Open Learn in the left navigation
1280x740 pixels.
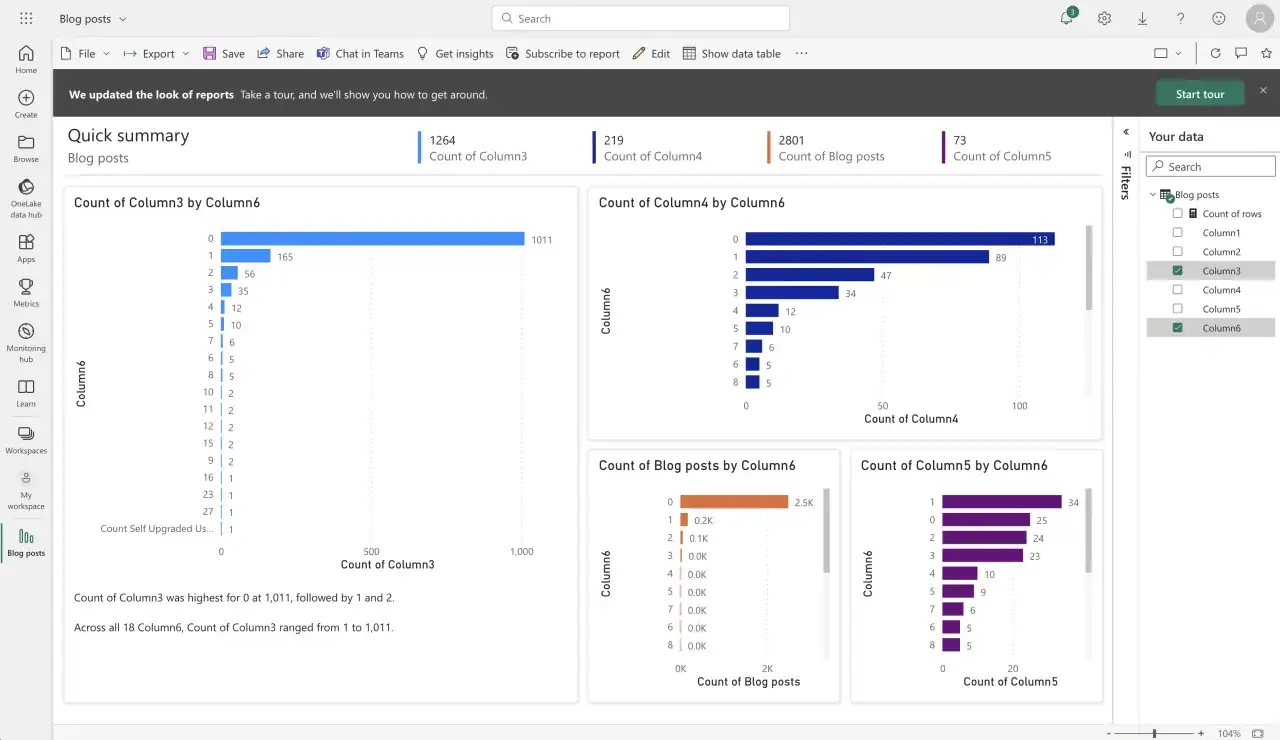coord(26,393)
